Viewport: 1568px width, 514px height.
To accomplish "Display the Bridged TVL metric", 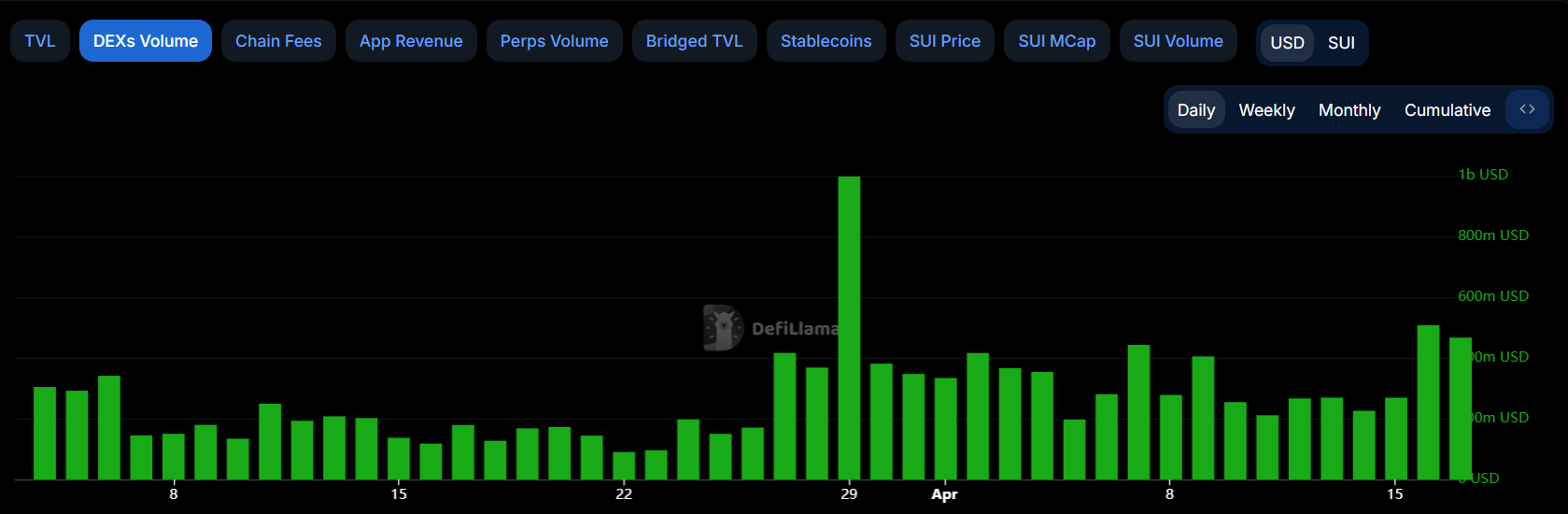I will coord(694,41).
